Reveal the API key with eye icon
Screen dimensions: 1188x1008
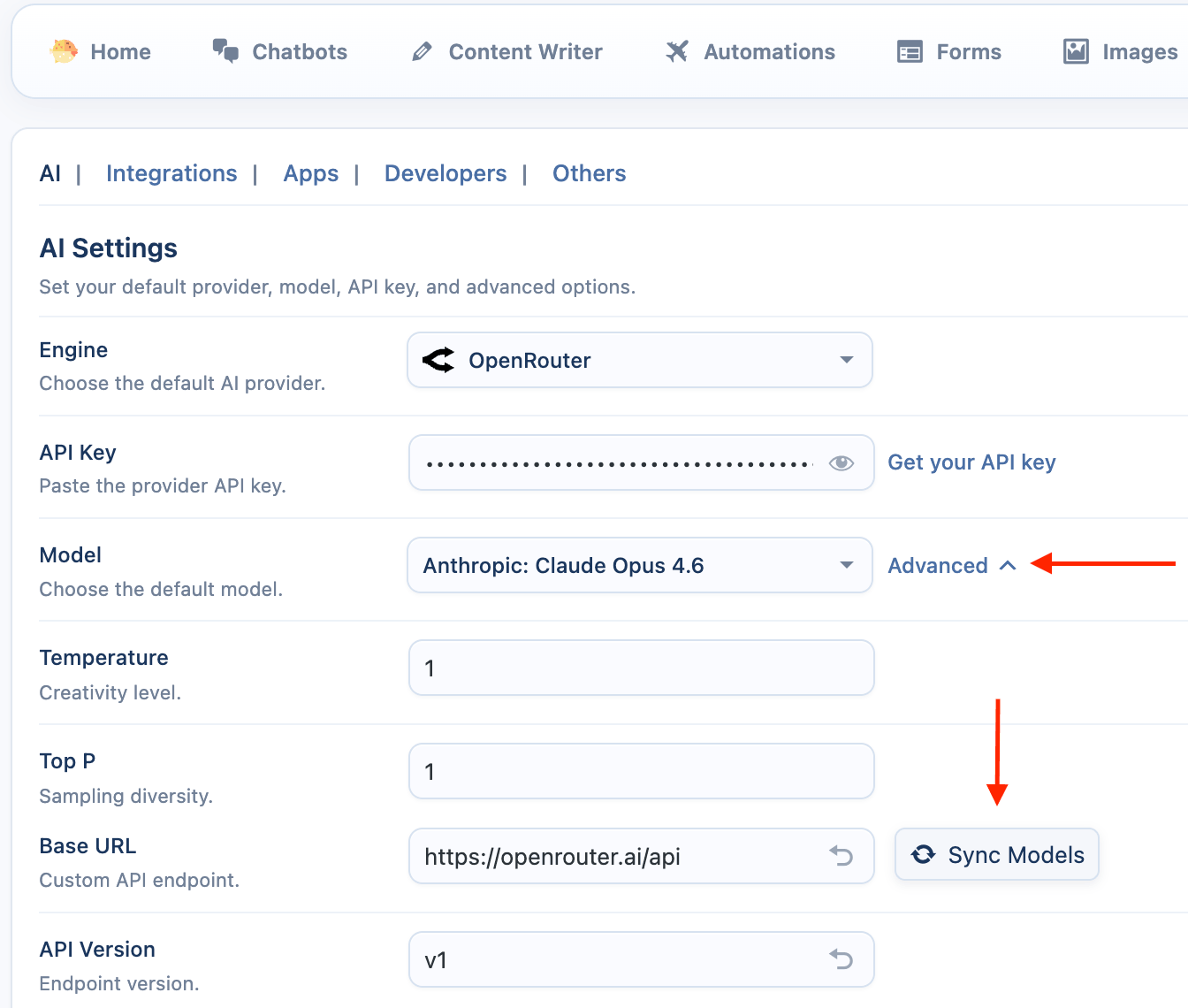point(841,462)
